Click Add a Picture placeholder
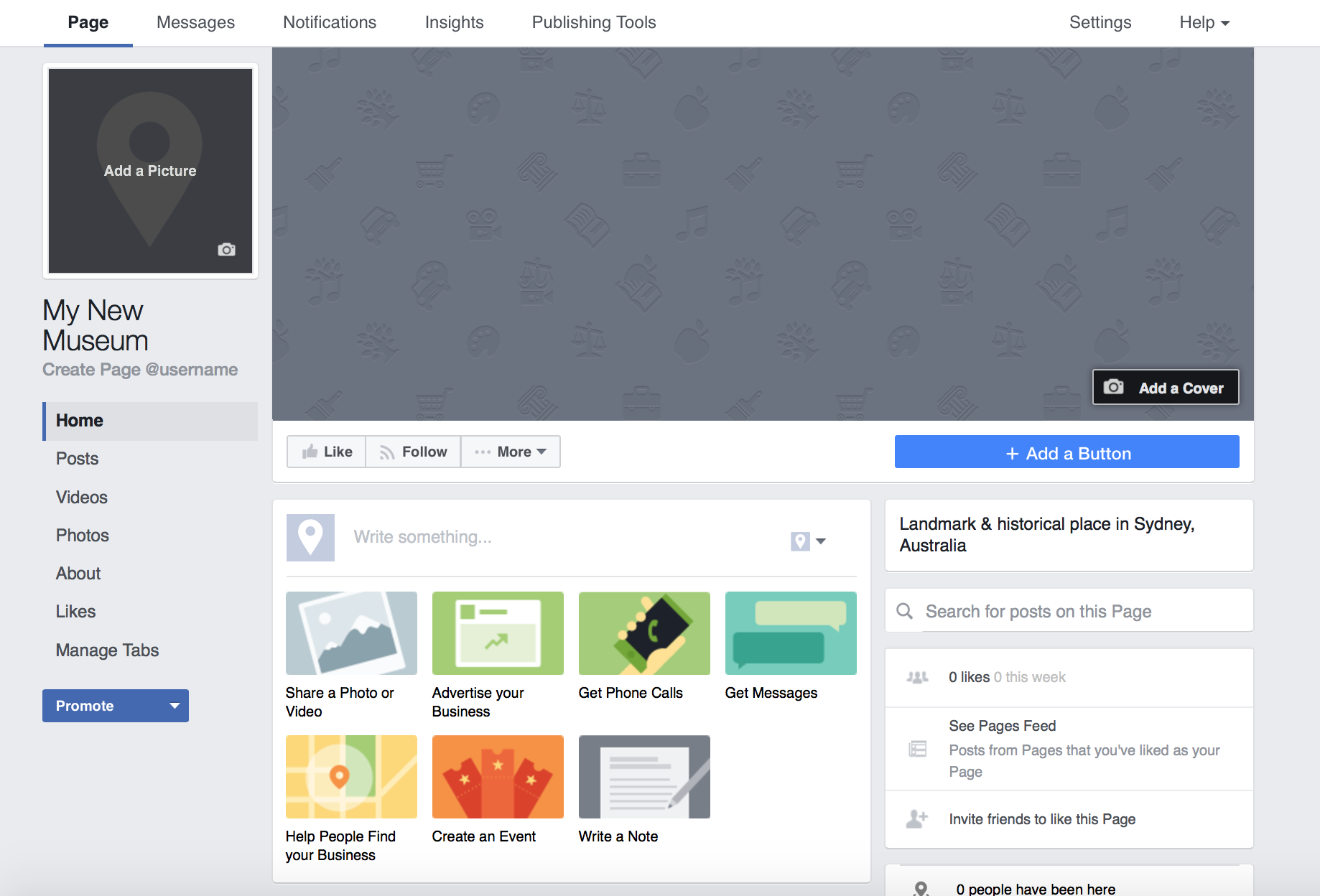1320x896 pixels. (150, 171)
